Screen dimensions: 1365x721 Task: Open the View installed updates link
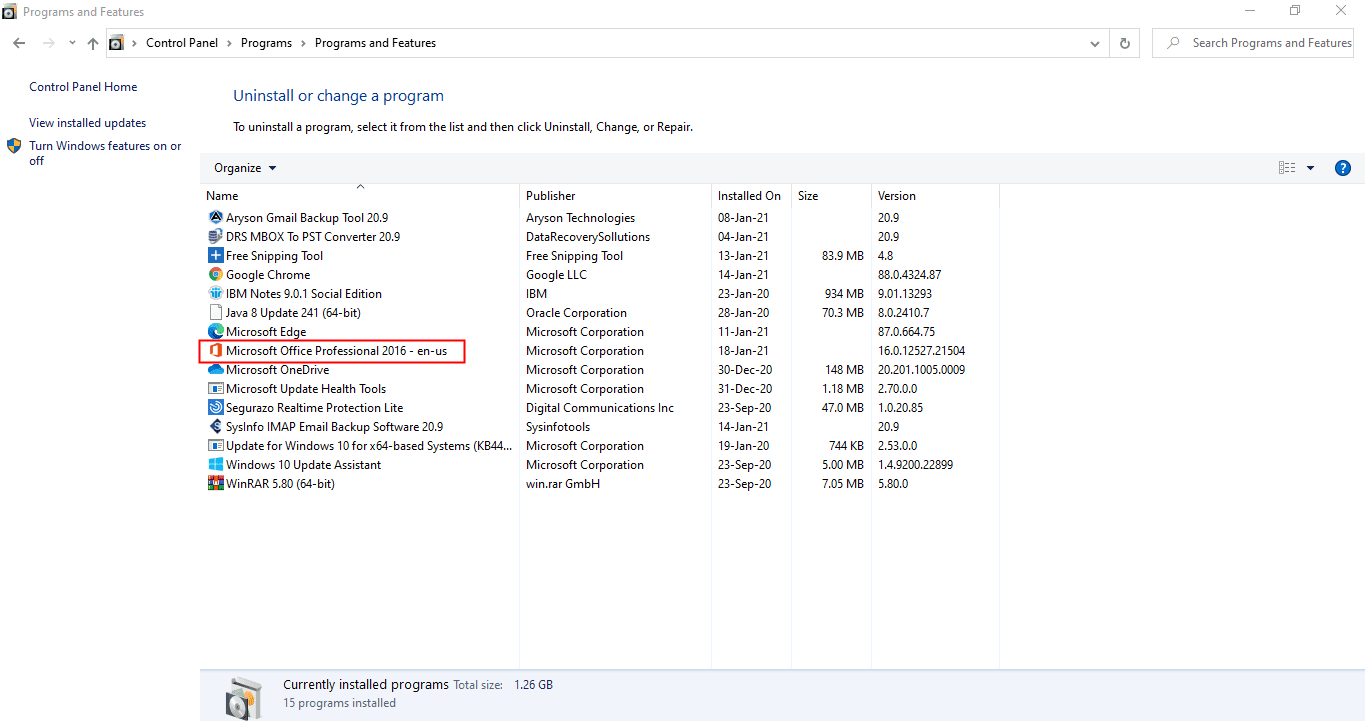point(87,123)
